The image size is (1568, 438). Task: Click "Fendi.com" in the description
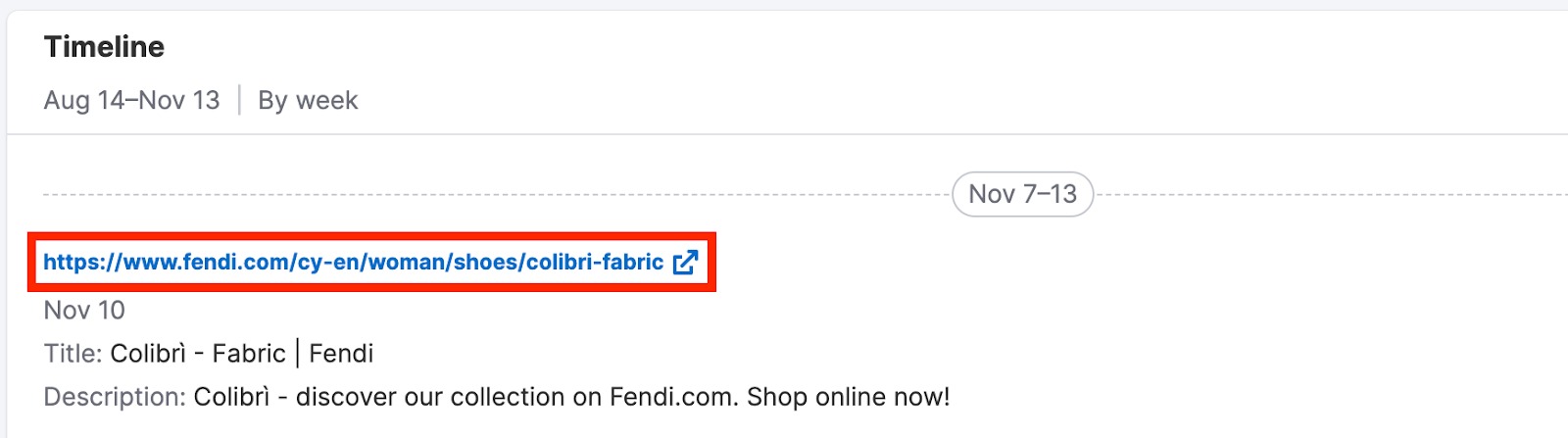pyautogui.click(x=673, y=397)
